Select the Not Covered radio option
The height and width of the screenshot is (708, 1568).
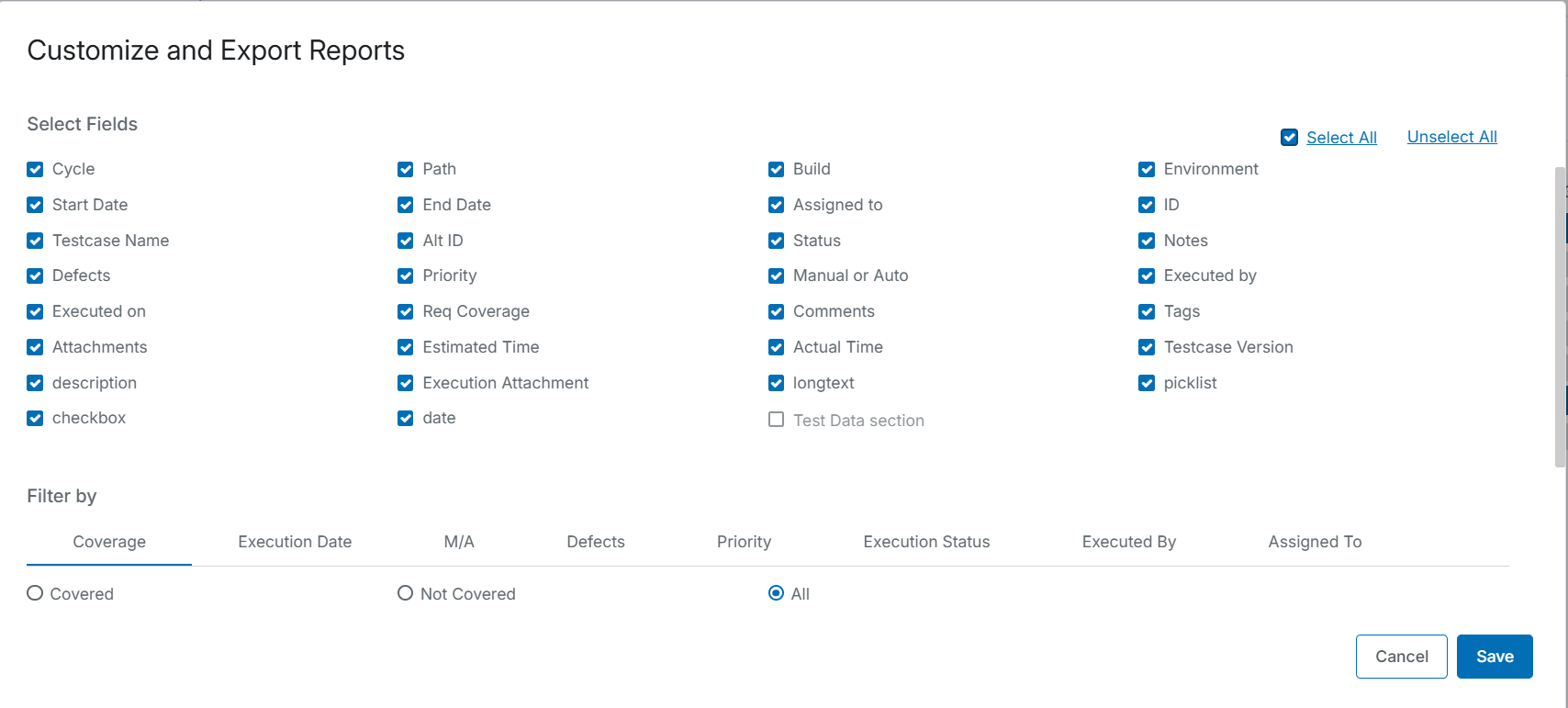point(405,593)
